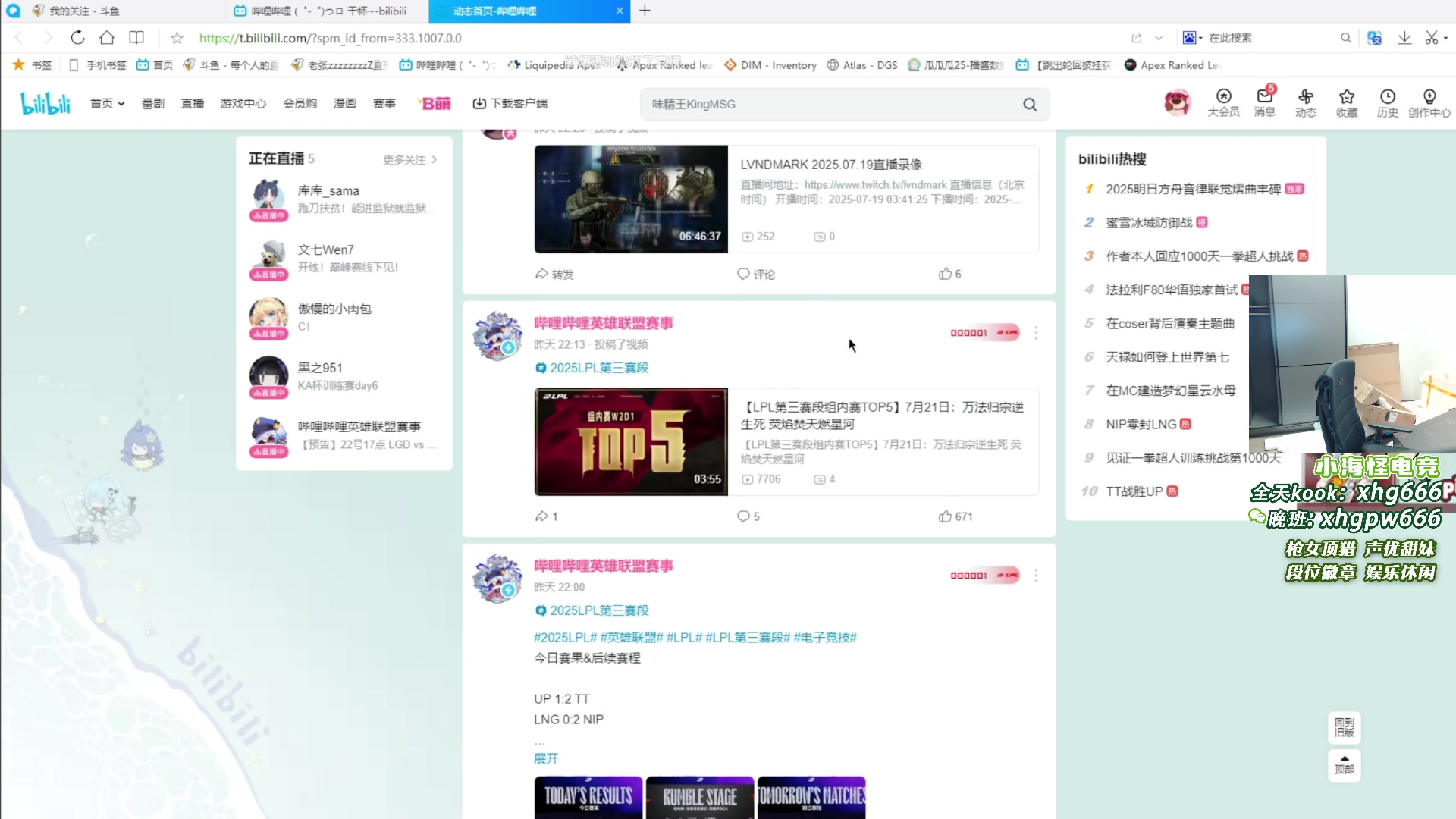Open live streamer 文七Wen7
The height and width of the screenshot is (819, 1456).
point(344,259)
